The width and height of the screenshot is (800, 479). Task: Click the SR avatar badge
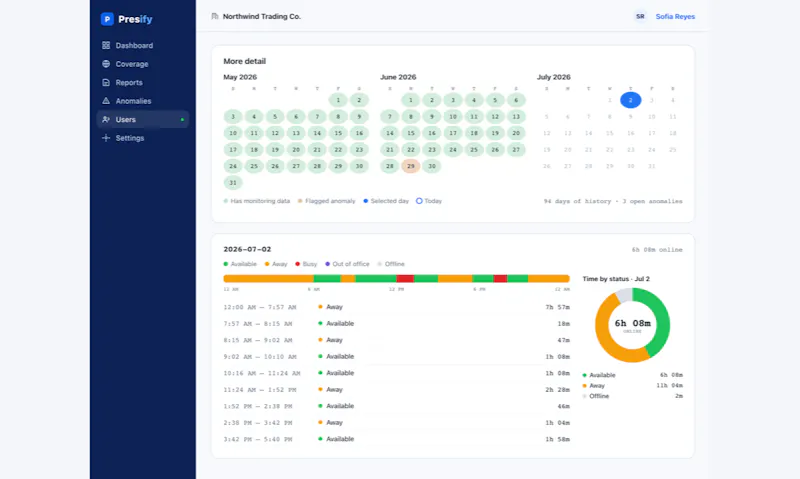(x=640, y=16)
